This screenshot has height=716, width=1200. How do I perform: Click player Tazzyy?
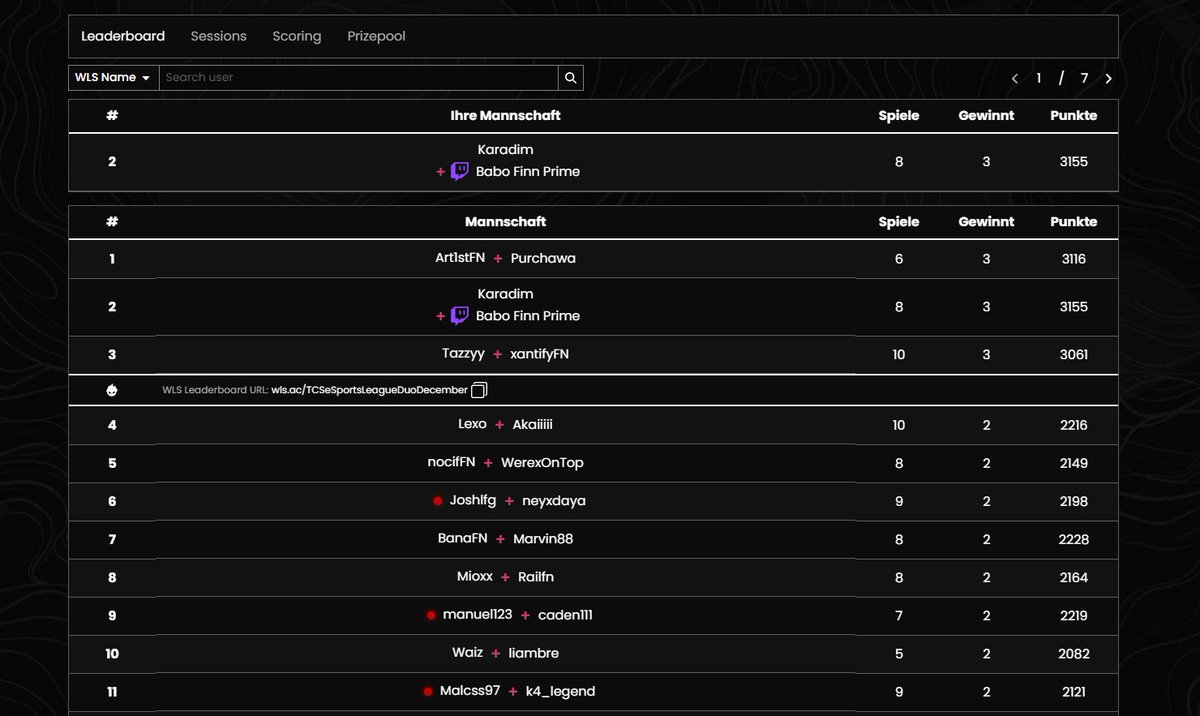463,354
